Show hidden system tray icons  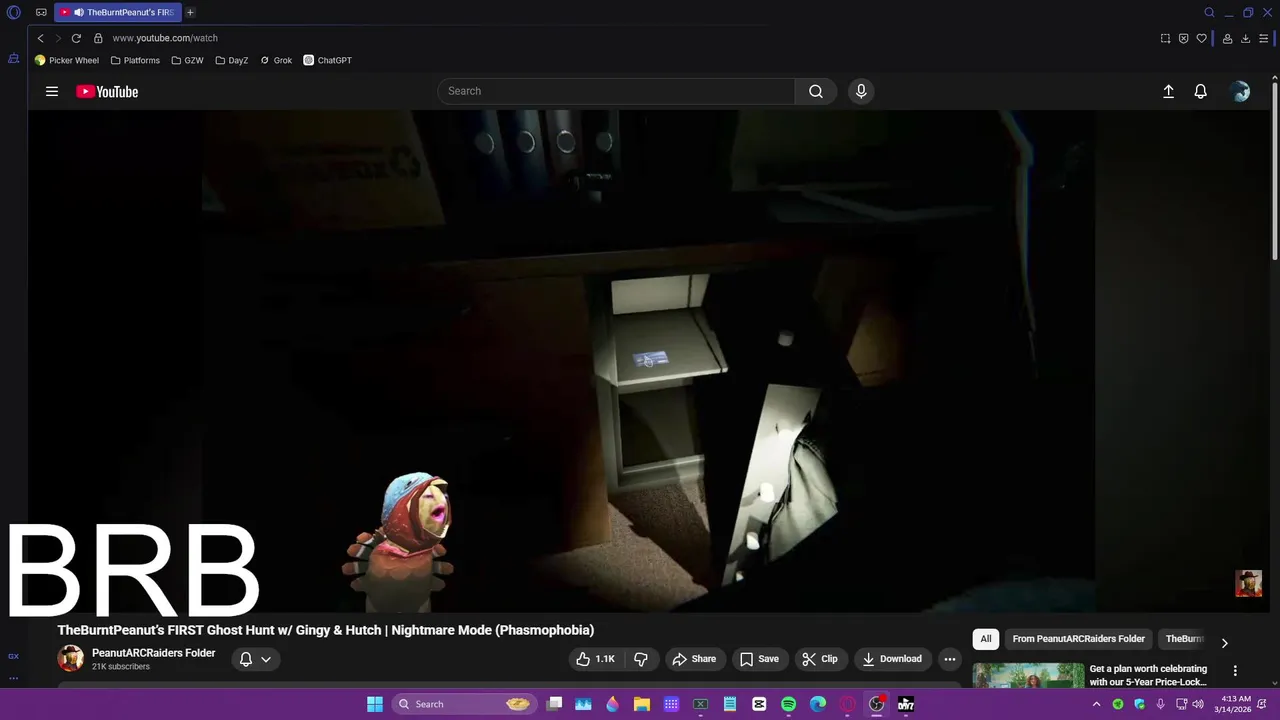tap(1097, 704)
